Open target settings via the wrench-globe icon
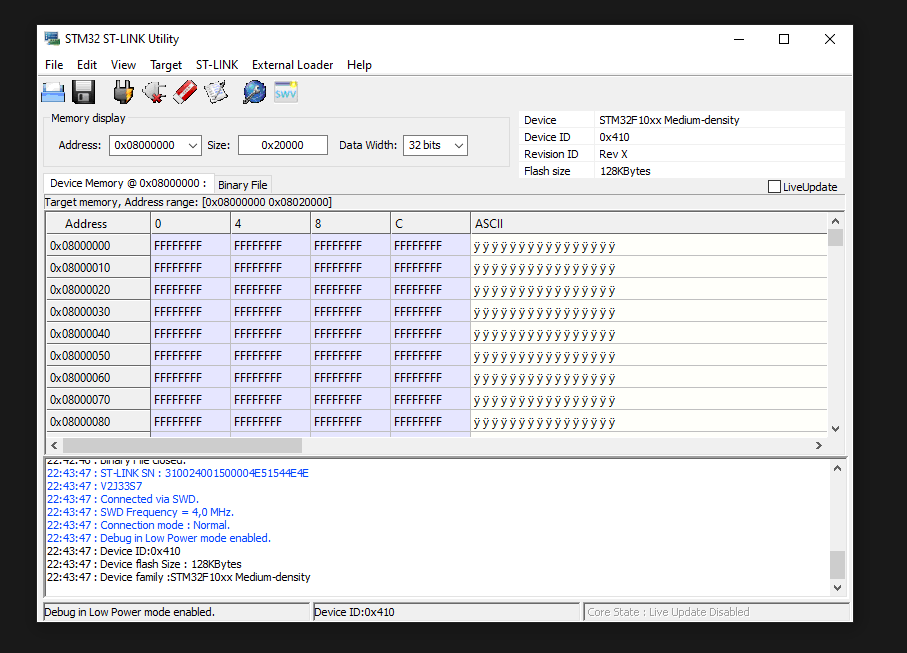 254,91
